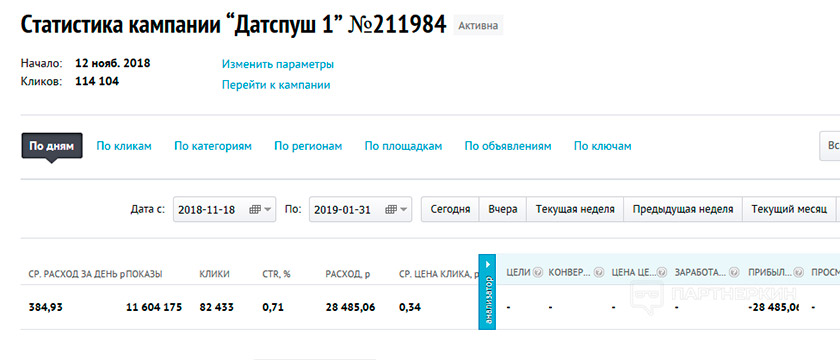Select the Текущий месяц period
Viewport: 840px width, 360px height.
point(789,209)
